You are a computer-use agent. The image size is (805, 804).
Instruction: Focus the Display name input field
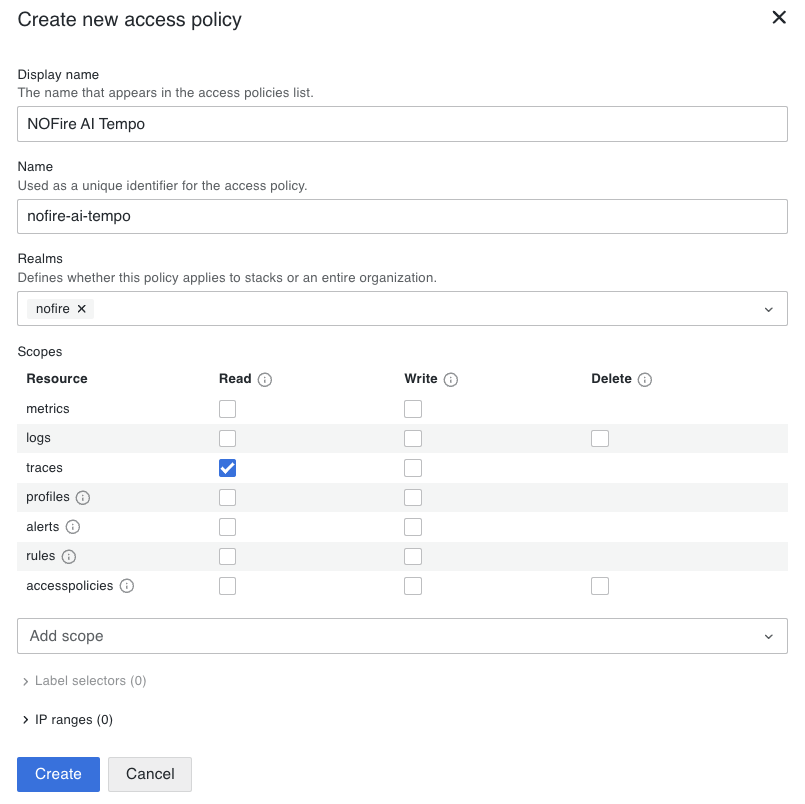(402, 124)
